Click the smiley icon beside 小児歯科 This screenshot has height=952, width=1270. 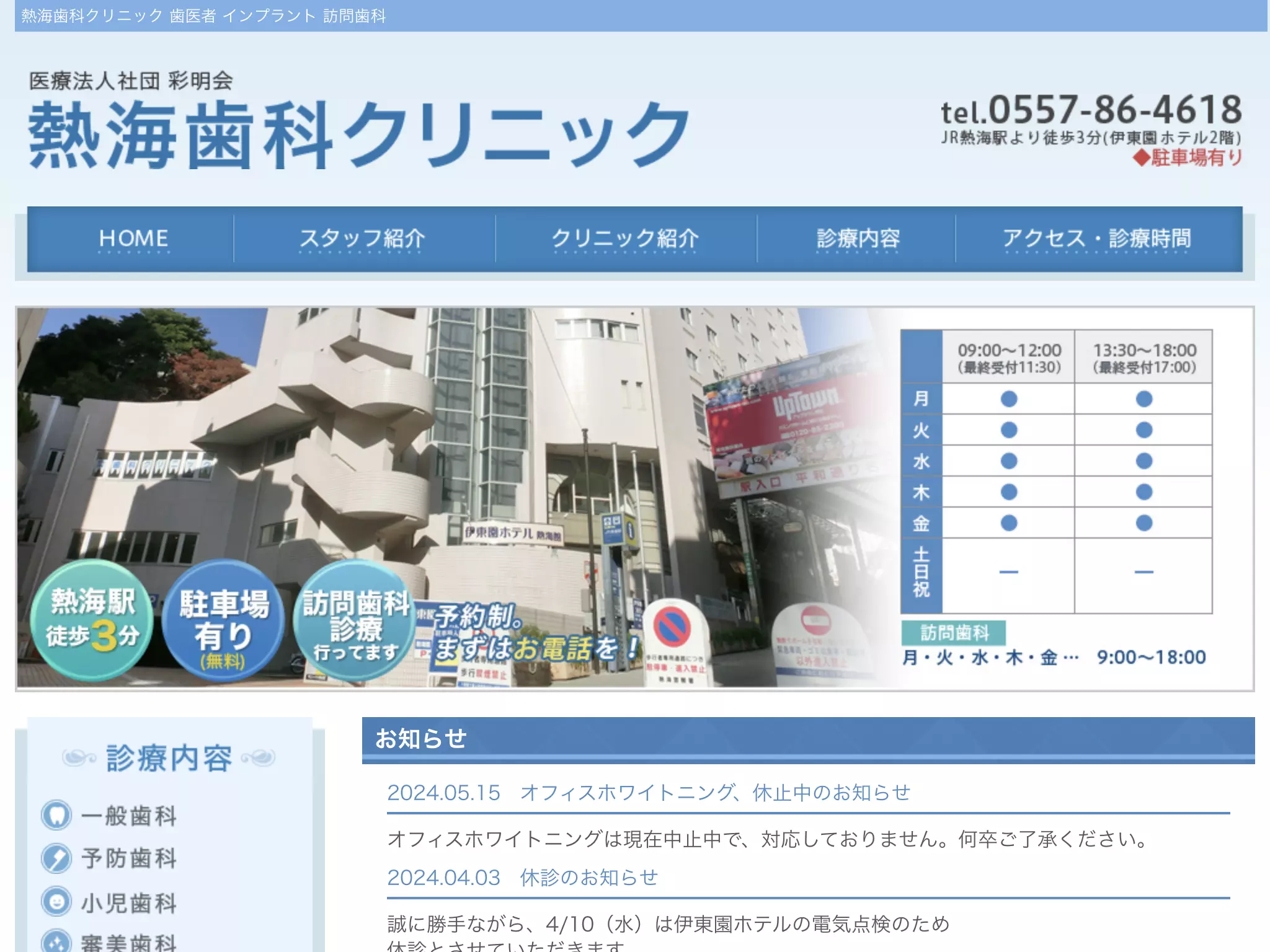(56, 902)
